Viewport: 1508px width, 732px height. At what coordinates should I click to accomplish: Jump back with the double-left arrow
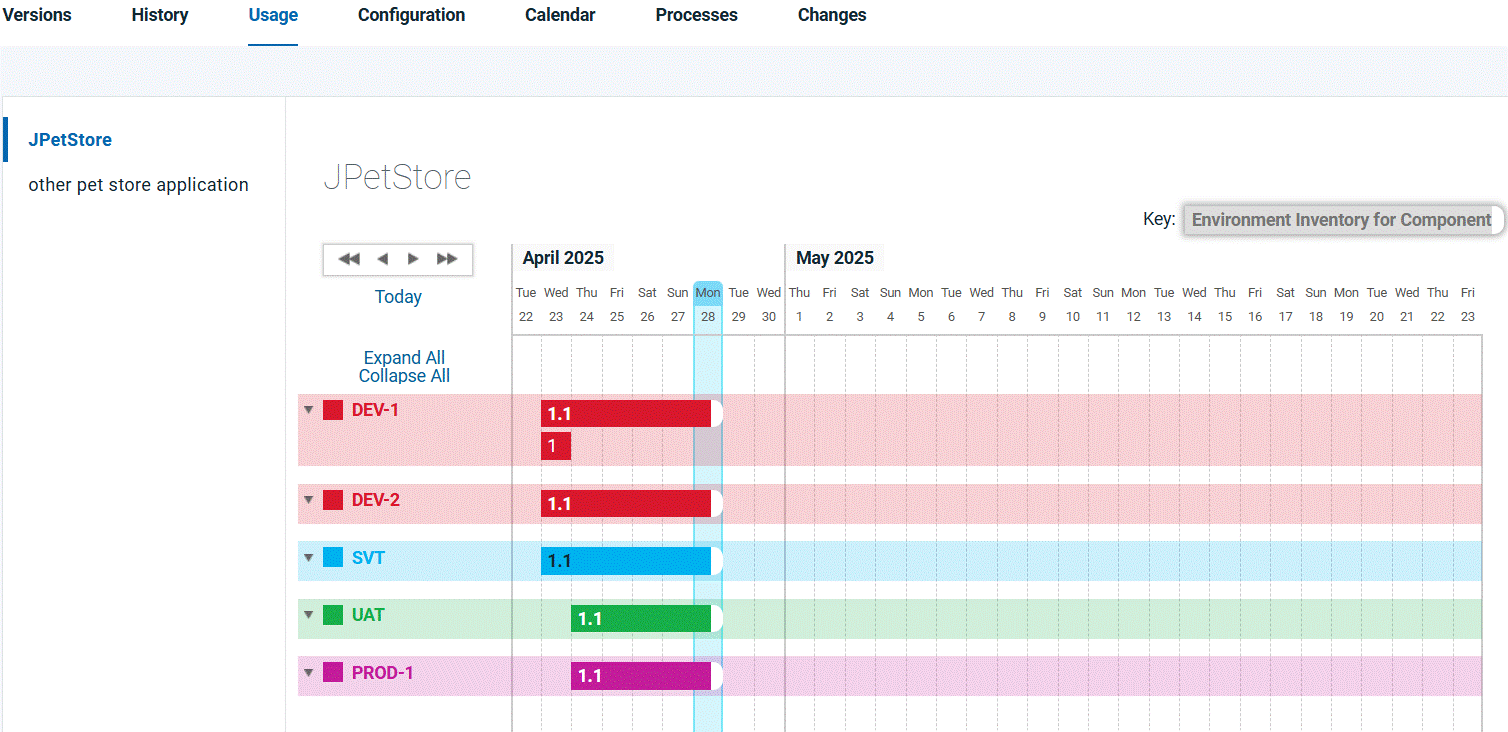coord(349,259)
